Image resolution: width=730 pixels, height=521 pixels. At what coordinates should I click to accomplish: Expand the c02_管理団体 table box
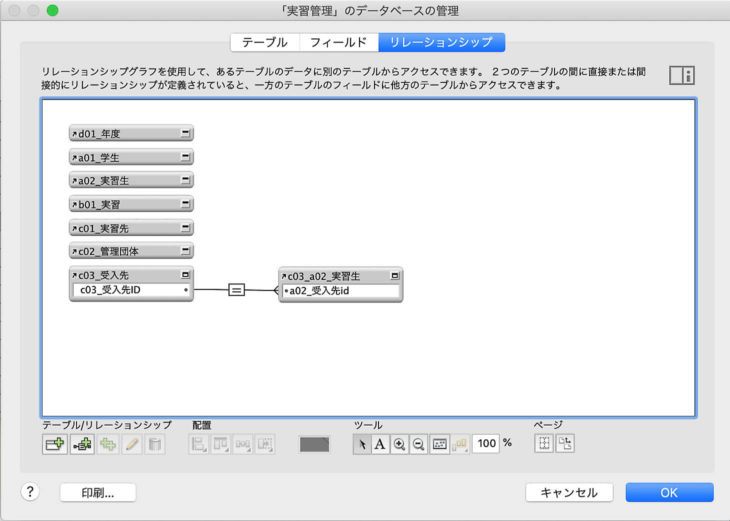(185, 250)
